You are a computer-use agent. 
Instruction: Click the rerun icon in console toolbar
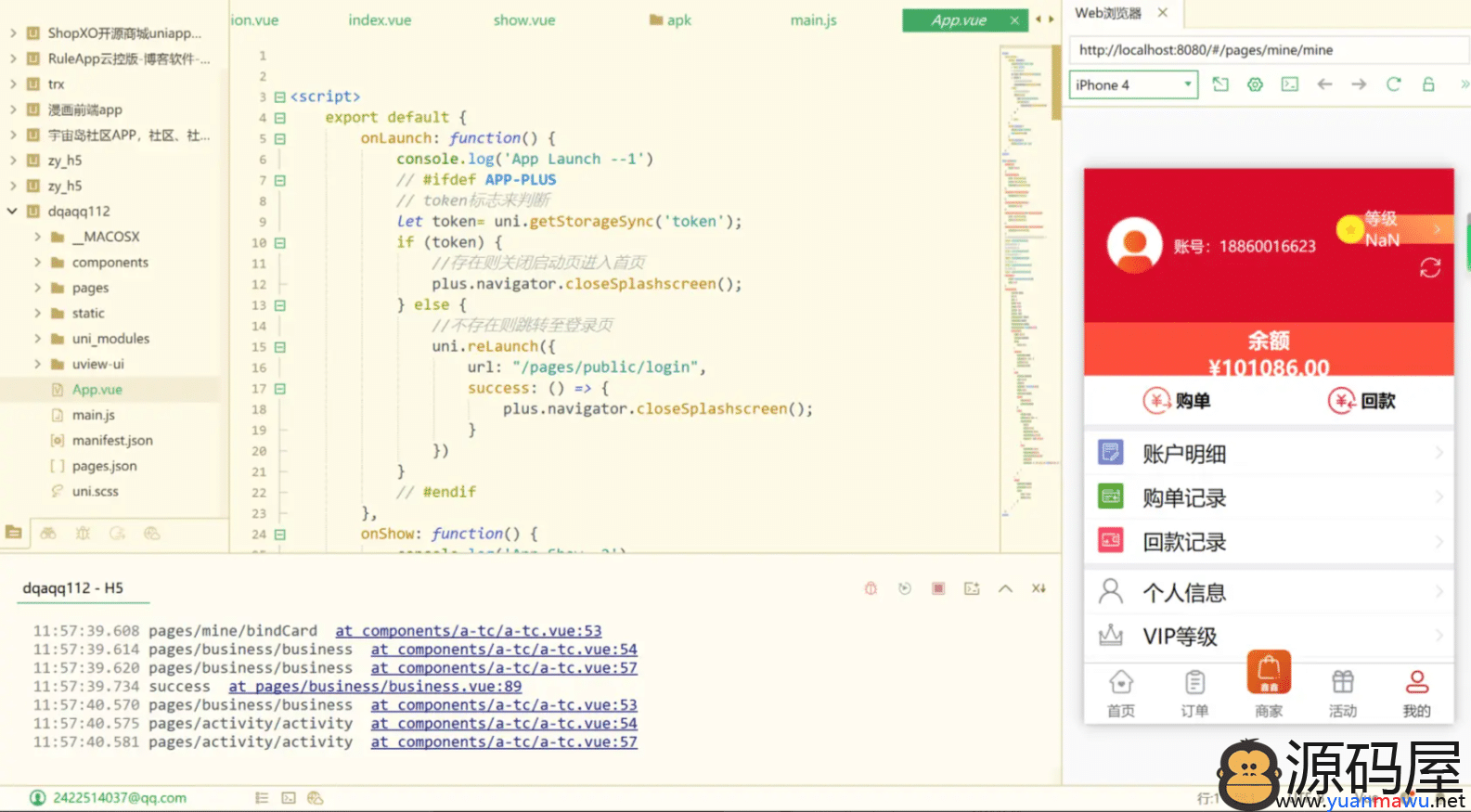tap(905, 588)
